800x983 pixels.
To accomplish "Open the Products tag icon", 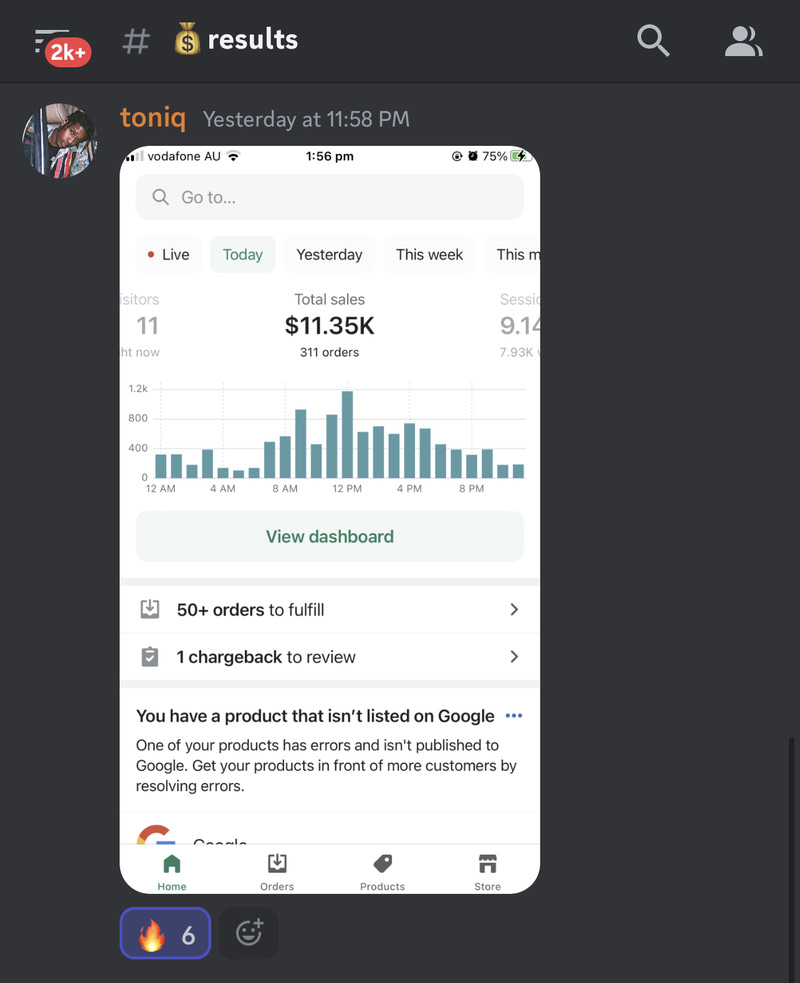I will point(382,864).
